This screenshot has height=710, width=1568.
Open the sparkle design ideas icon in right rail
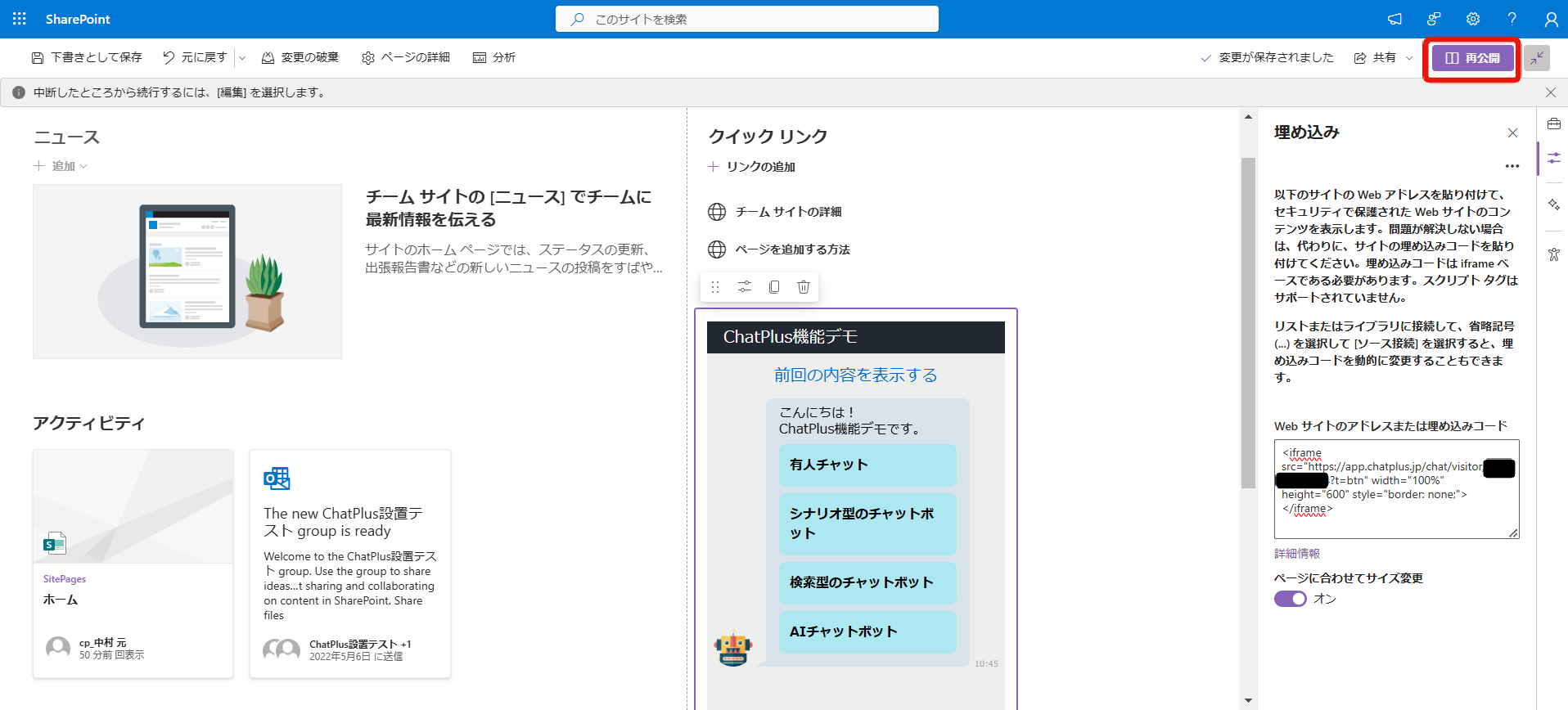coord(1553,204)
